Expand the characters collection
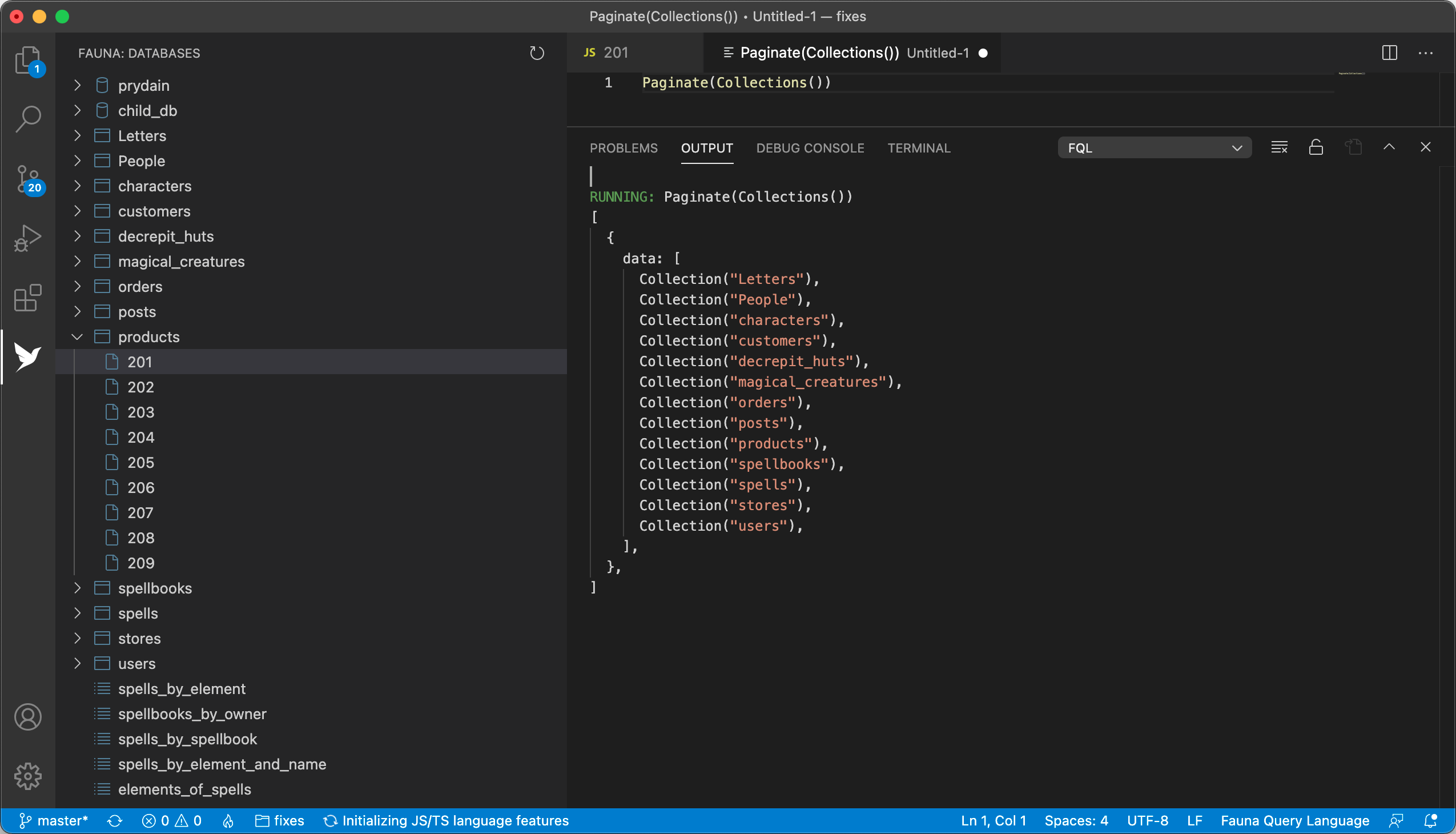Screen dimensions: 1456x834 [x=78, y=186]
